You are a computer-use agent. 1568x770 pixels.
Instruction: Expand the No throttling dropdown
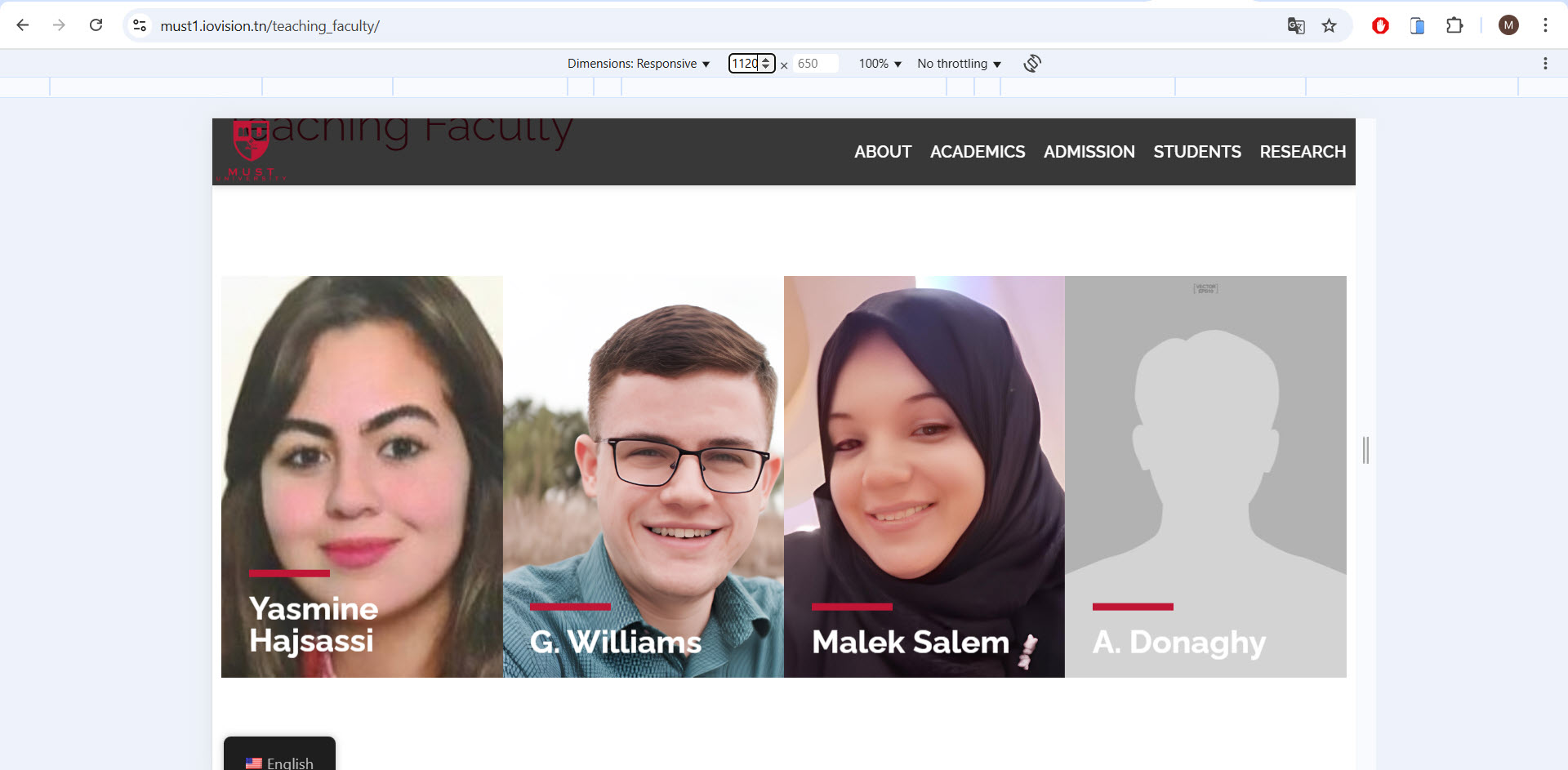coord(959,64)
